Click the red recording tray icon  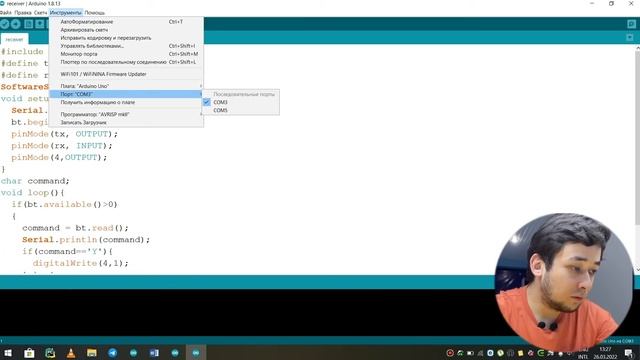450,353
